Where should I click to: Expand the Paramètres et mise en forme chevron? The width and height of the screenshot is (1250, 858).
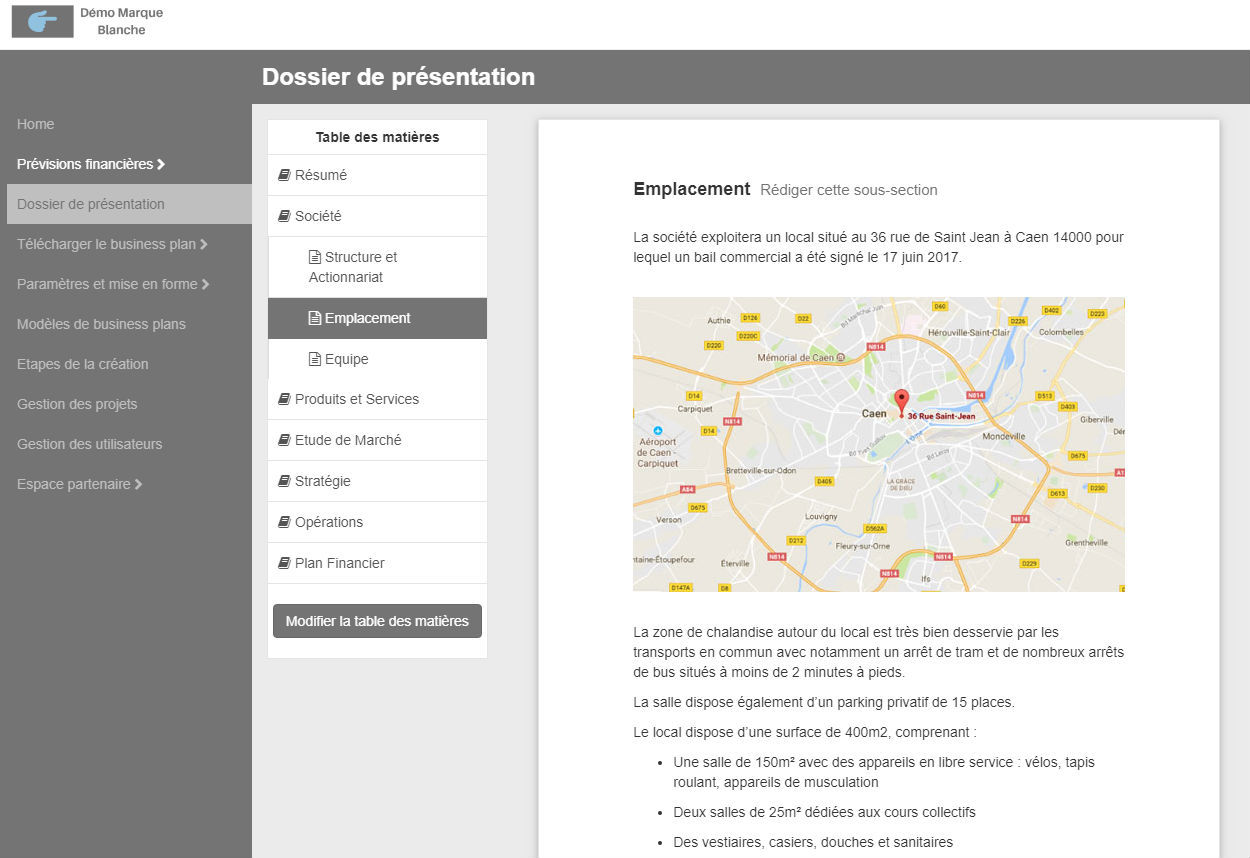(205, 284)
